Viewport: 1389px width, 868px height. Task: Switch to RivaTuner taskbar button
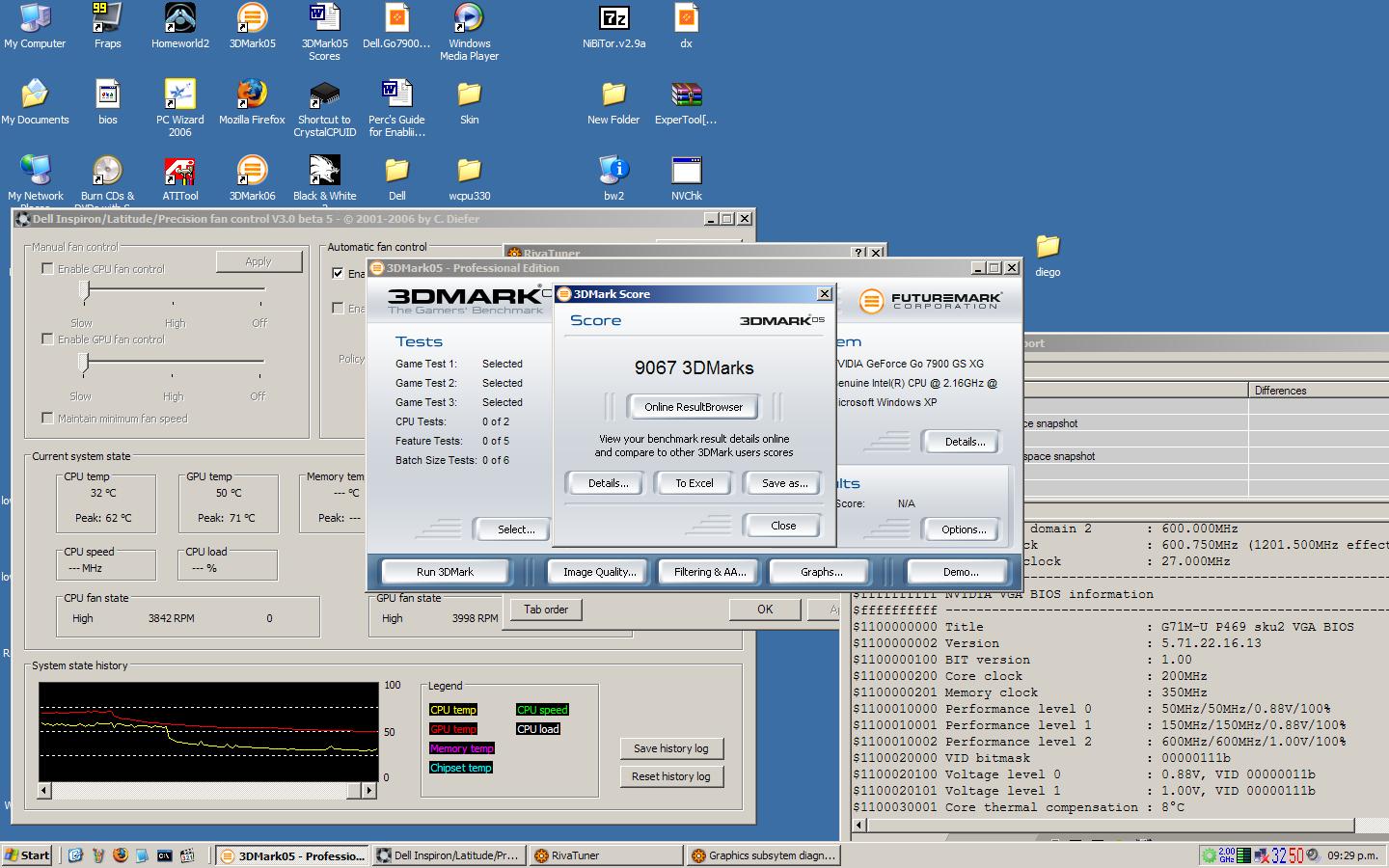coord(608,855)
